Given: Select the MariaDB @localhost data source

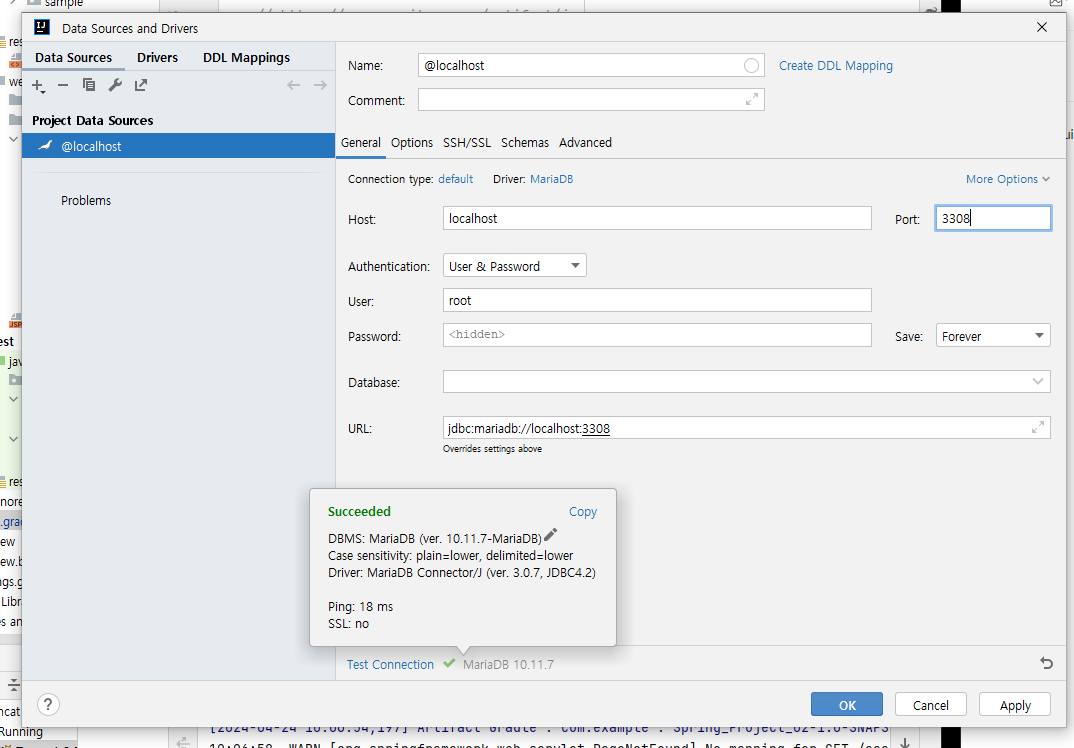Looking at the screenshot, I should 178,146.
